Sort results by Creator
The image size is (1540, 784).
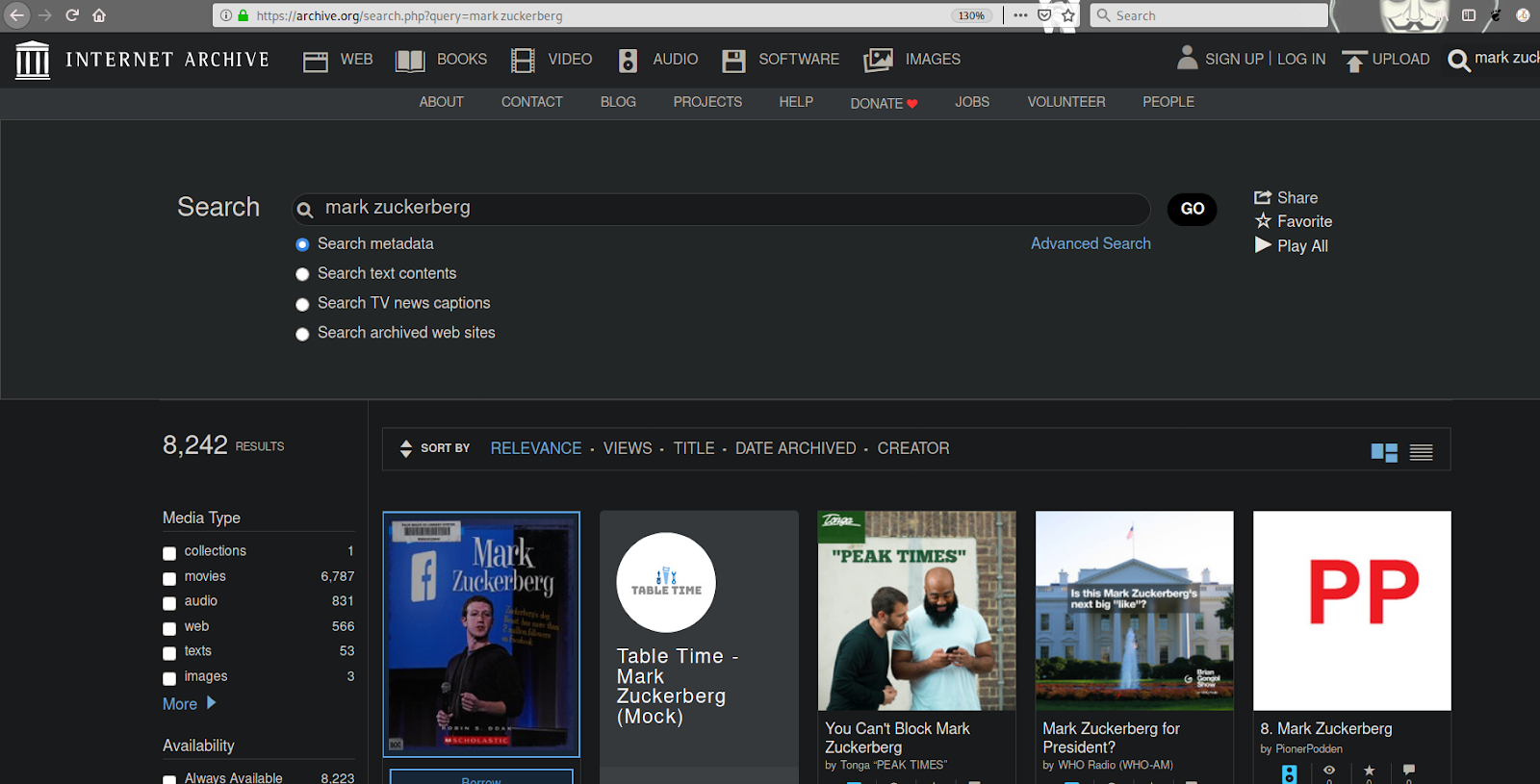[913, 448]
